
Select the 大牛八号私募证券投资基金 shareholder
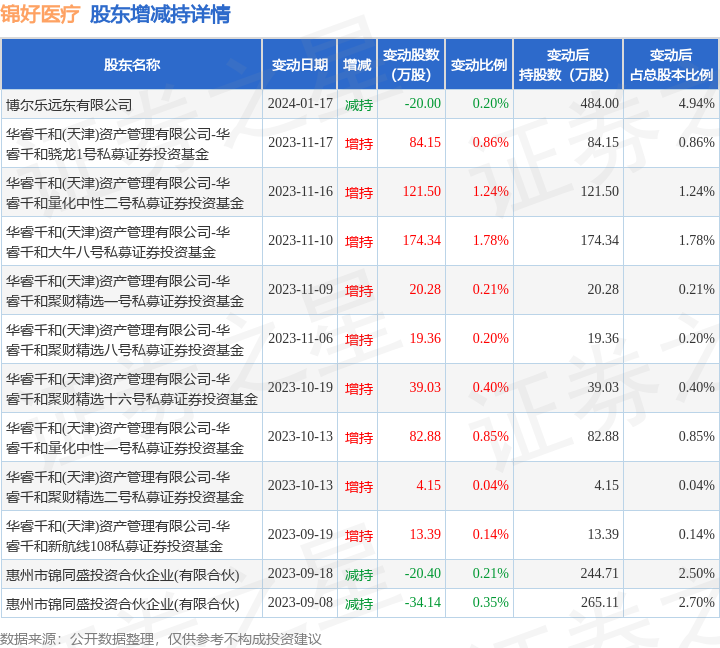point(118,242)
